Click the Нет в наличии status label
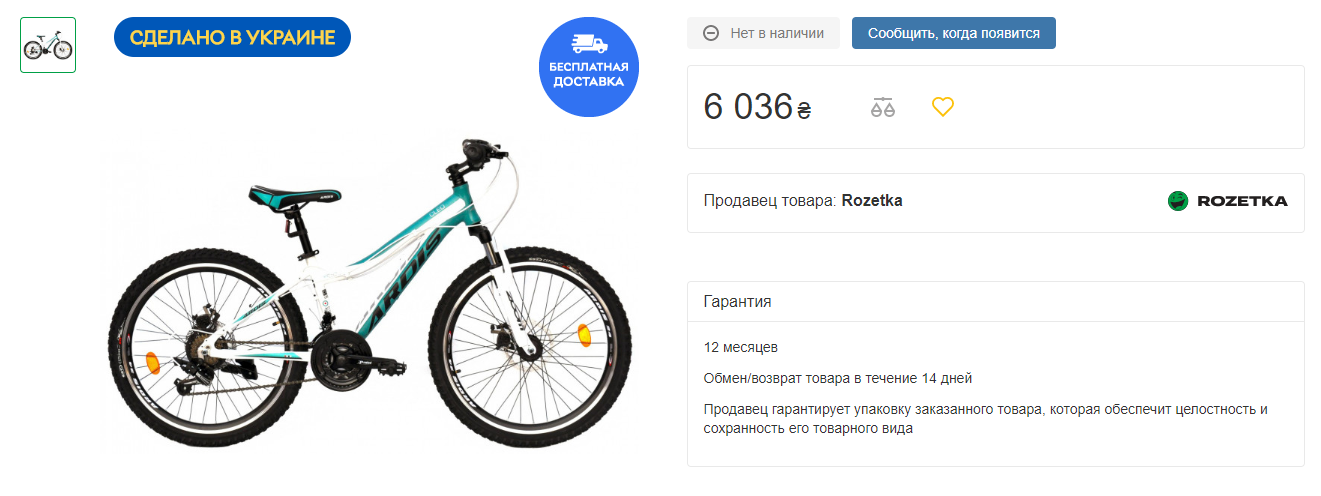This screenshot has width=1321, height=496. point(777,33)
